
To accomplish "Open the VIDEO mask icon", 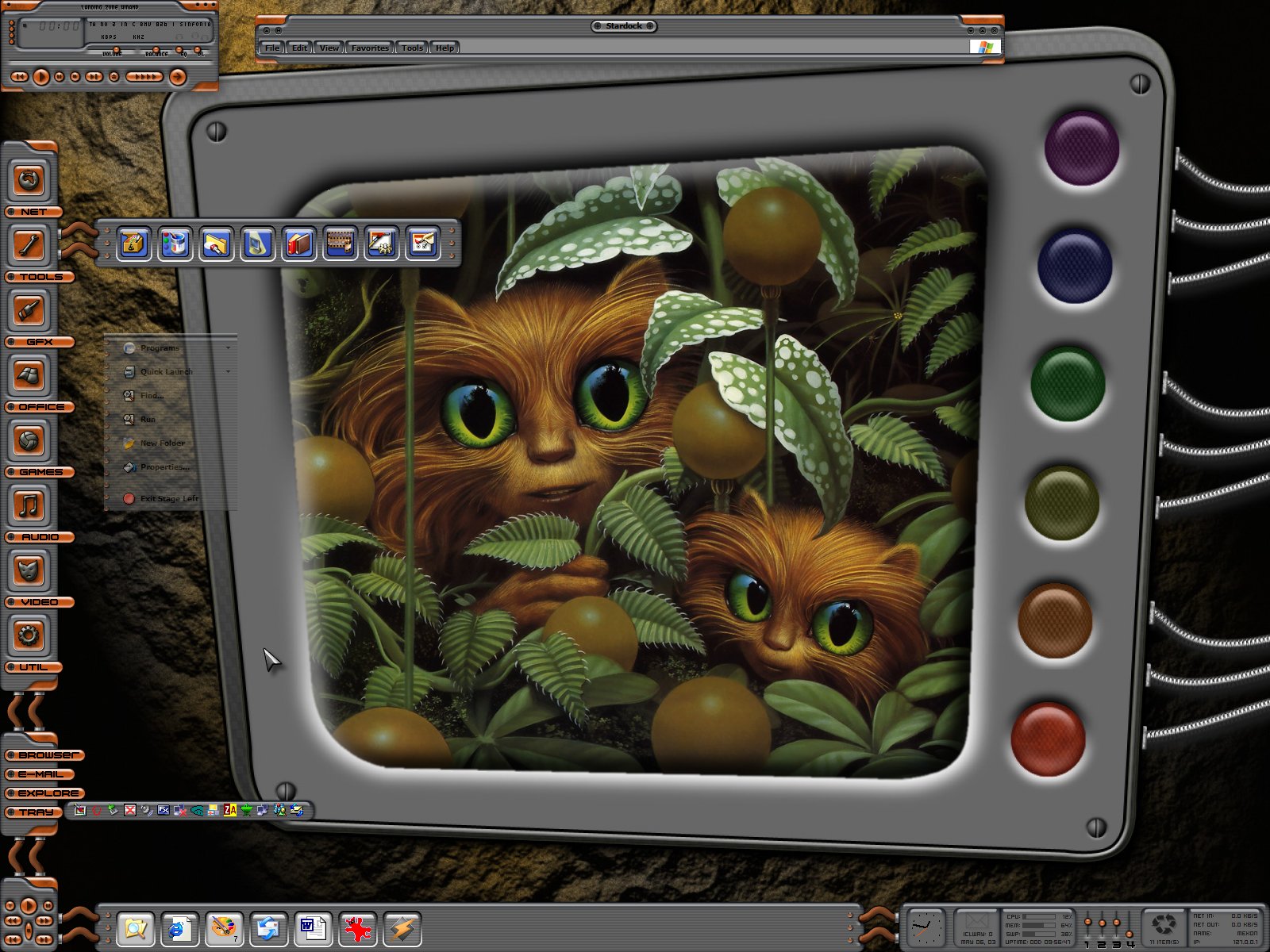I will (29, 570).
